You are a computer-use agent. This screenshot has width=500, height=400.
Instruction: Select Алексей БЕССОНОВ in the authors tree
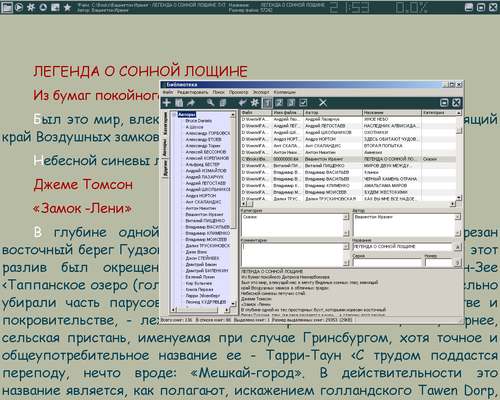[206, 152]
